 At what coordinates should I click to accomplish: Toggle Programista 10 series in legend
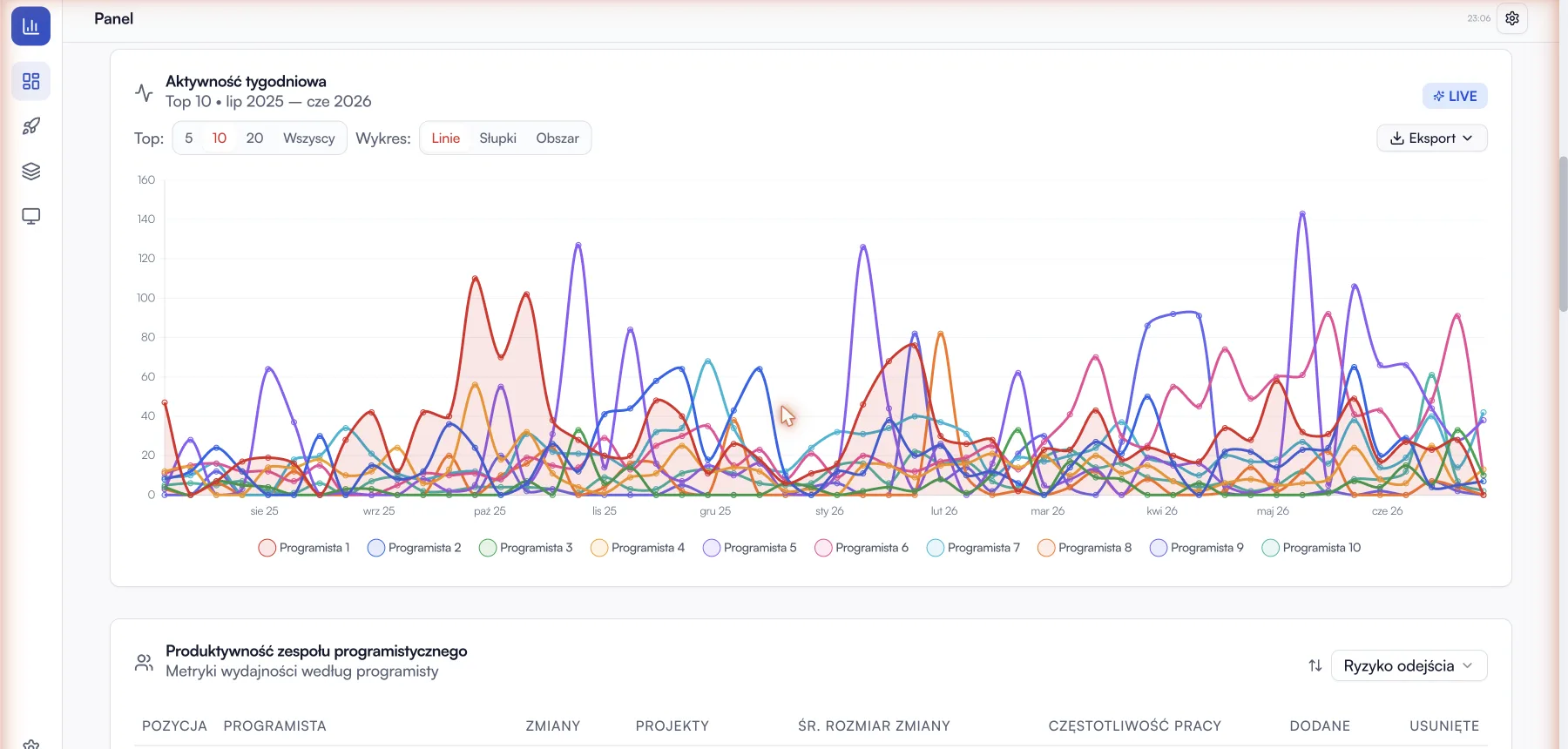pyautogui.click(x=1311, y=548)
